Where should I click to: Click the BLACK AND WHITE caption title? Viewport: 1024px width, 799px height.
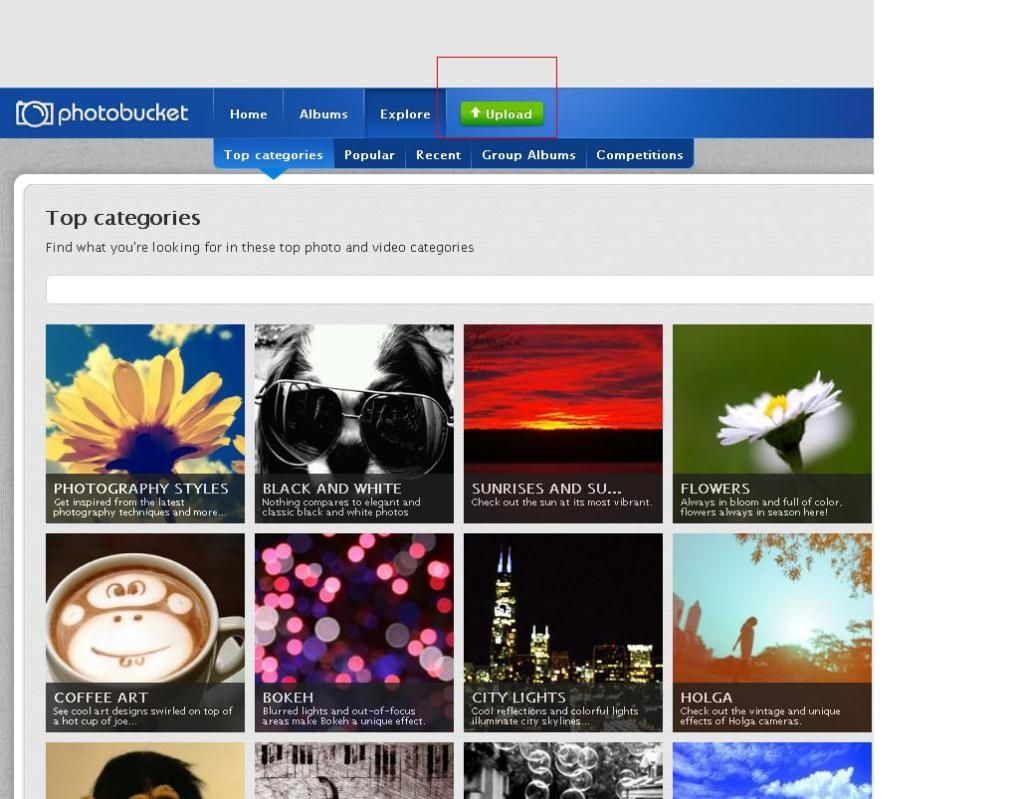click(332, 488)
